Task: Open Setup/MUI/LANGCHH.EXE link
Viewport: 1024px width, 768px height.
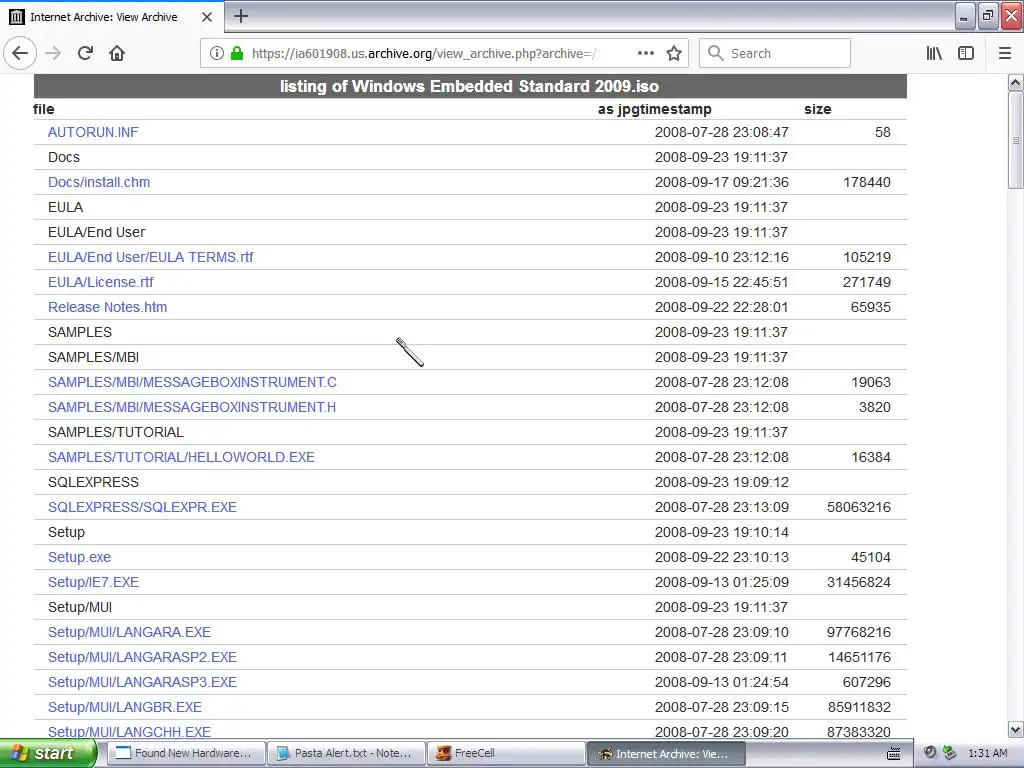Action: click(x=129, y=731)
